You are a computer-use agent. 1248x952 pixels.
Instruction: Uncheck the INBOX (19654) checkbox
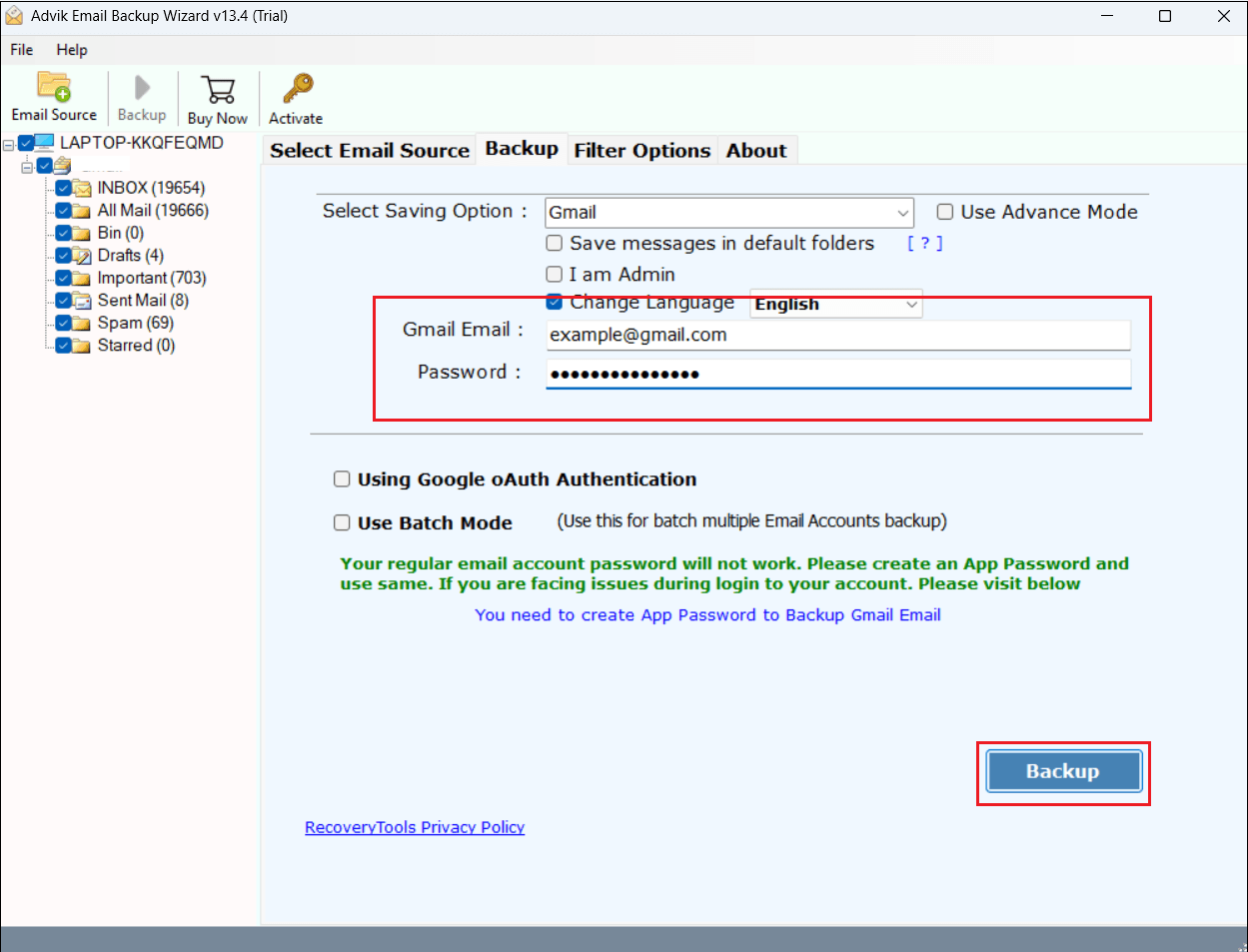pos(64,188)
